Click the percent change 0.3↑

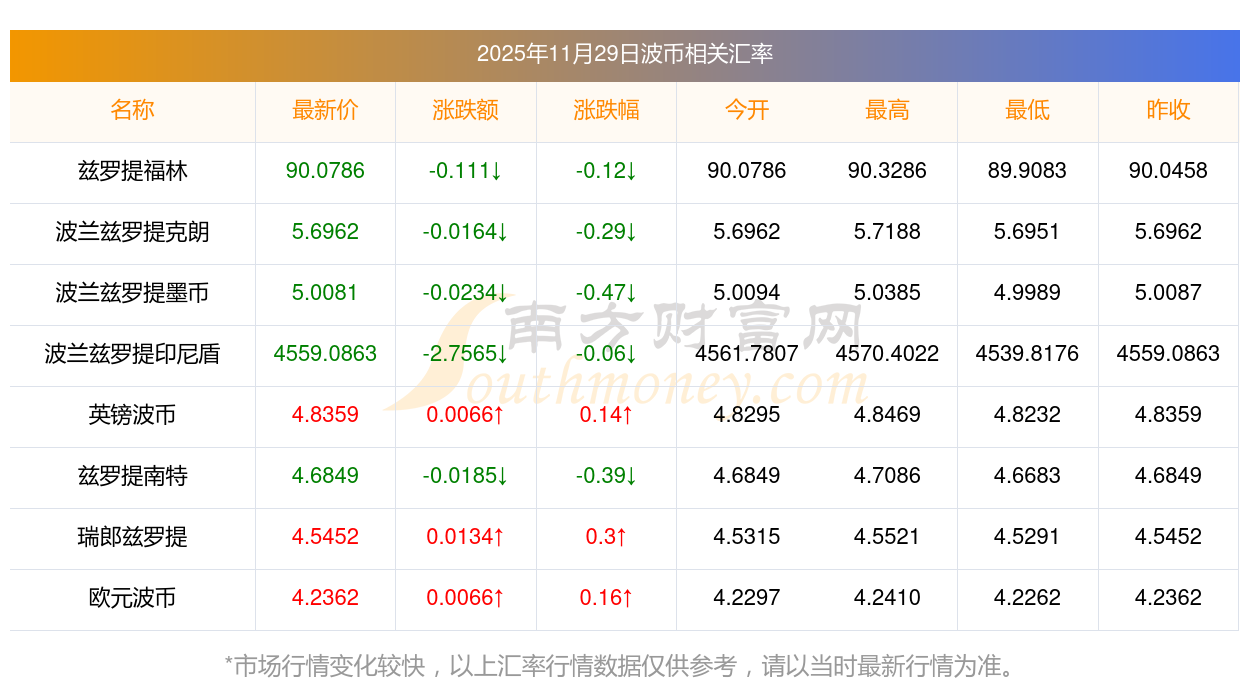606,537
